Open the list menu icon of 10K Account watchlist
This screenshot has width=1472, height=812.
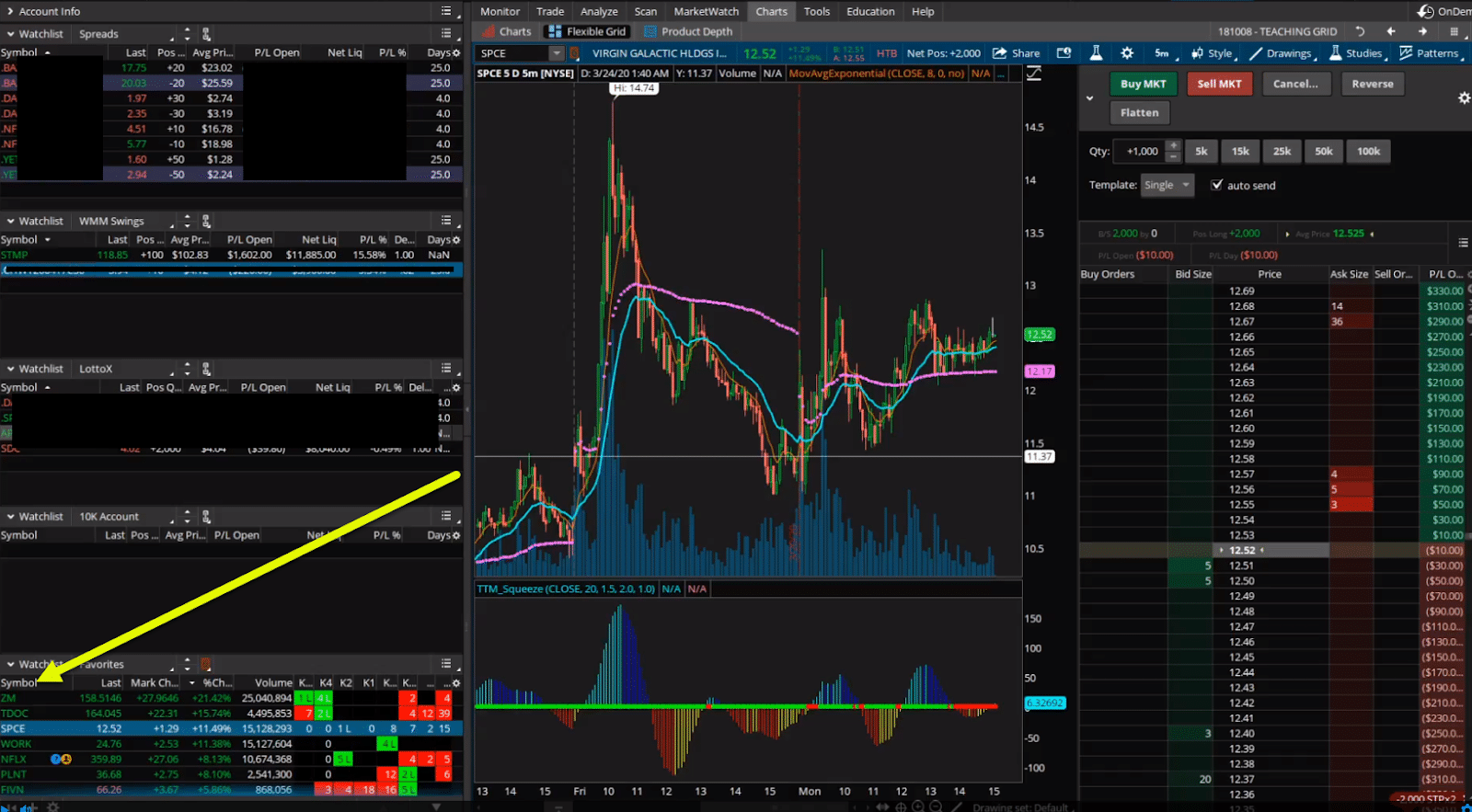[446, 516]
